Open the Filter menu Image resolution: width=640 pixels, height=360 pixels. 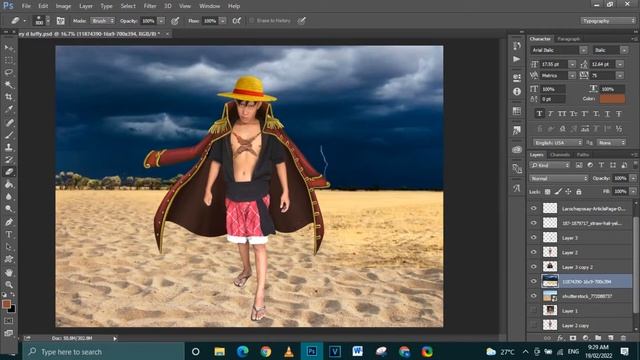pos(150,6)
